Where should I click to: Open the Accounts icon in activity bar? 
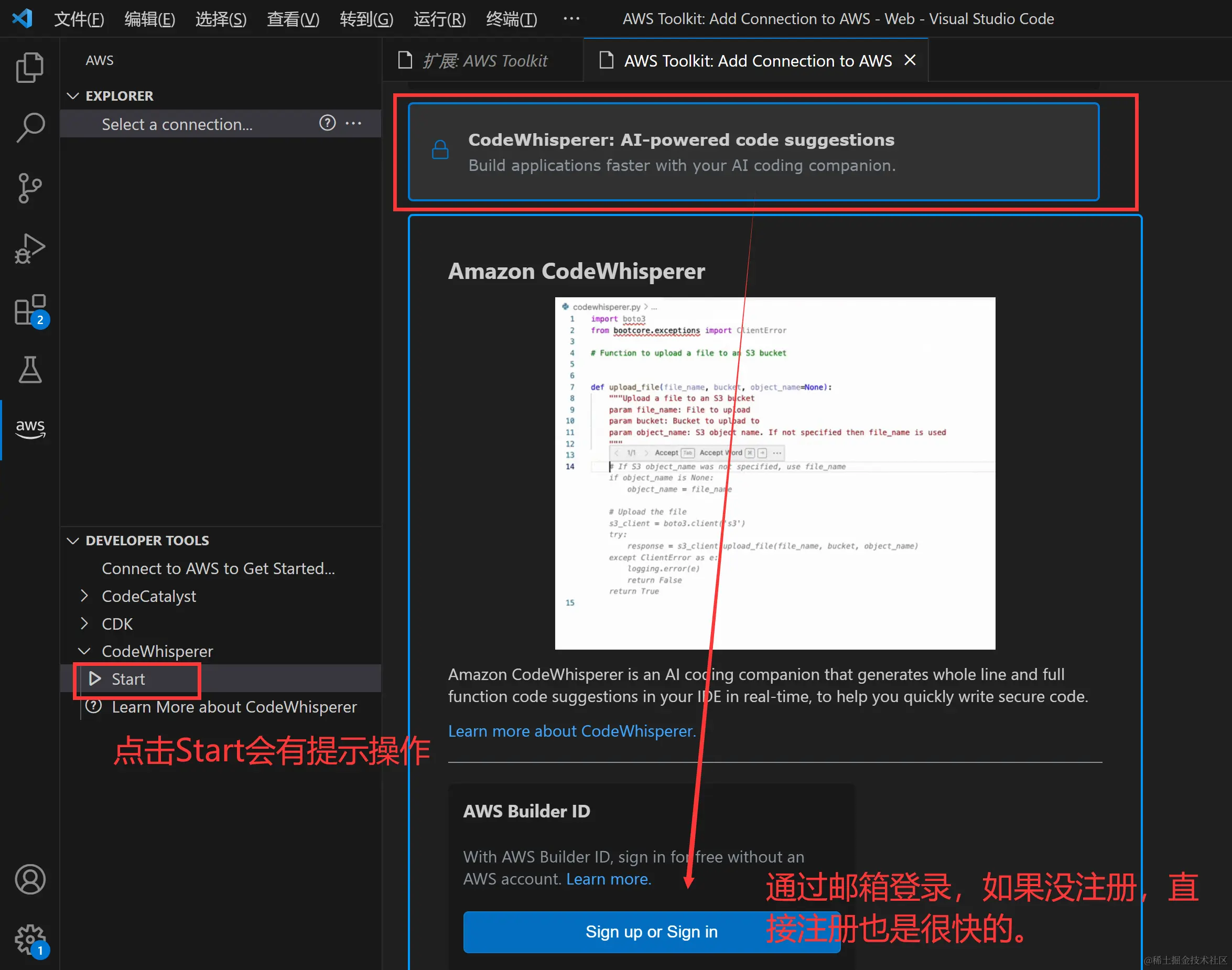tap(29, 879)
